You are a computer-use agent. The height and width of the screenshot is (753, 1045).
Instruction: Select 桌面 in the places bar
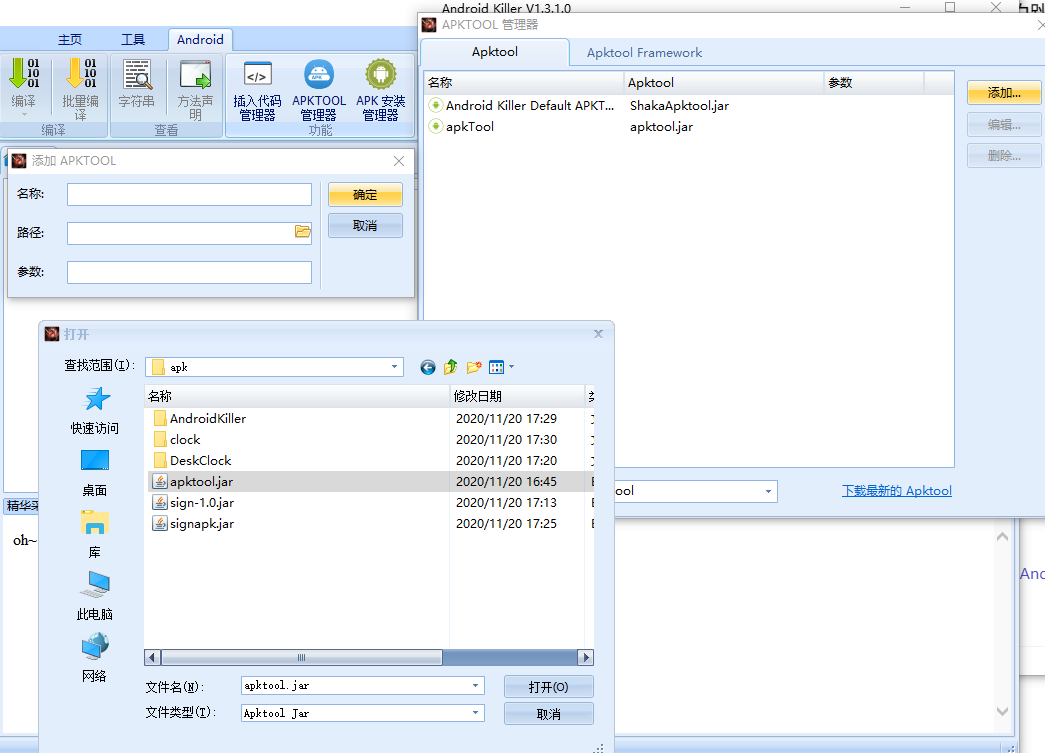click(x=95, y=473)
